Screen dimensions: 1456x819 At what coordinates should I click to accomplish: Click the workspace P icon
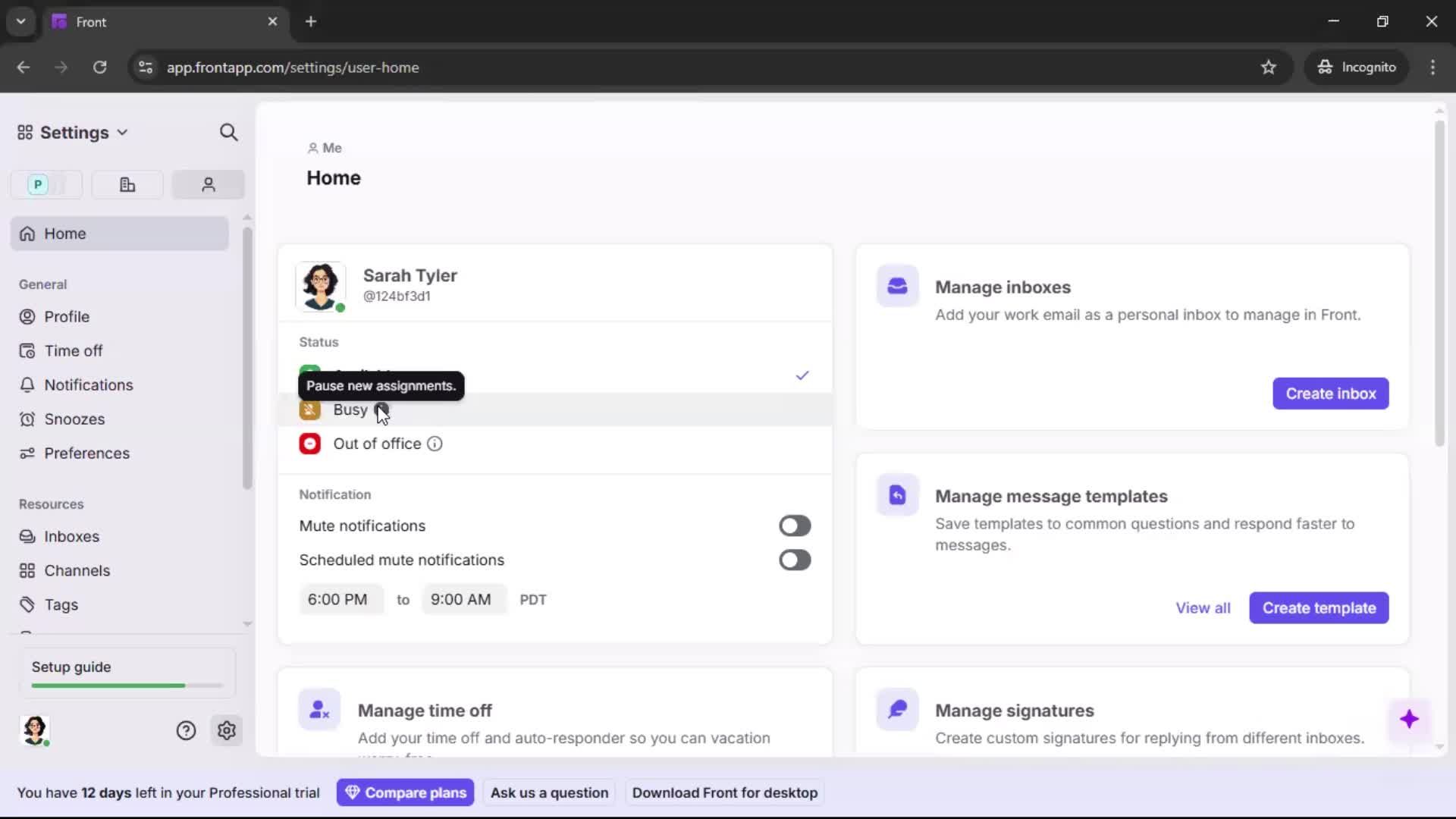(x=38, y=184)
